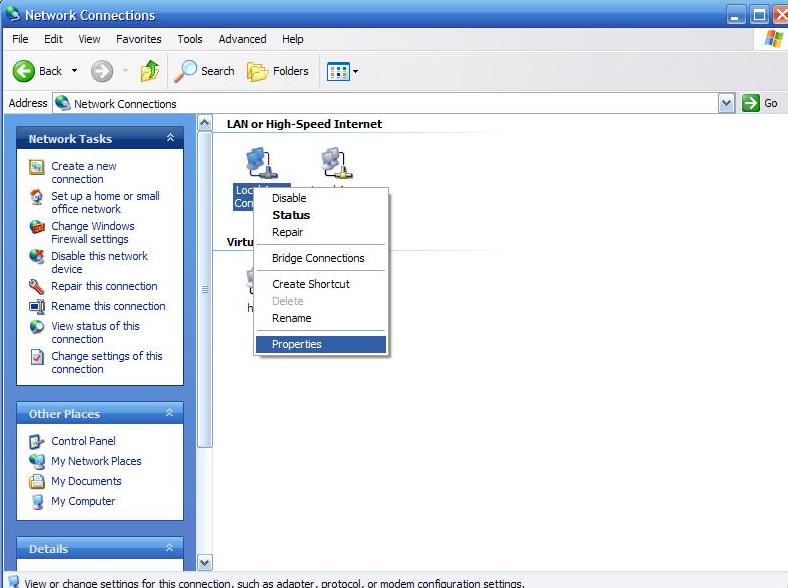Choose Bridge Connections in the context menu

(321, 258)
